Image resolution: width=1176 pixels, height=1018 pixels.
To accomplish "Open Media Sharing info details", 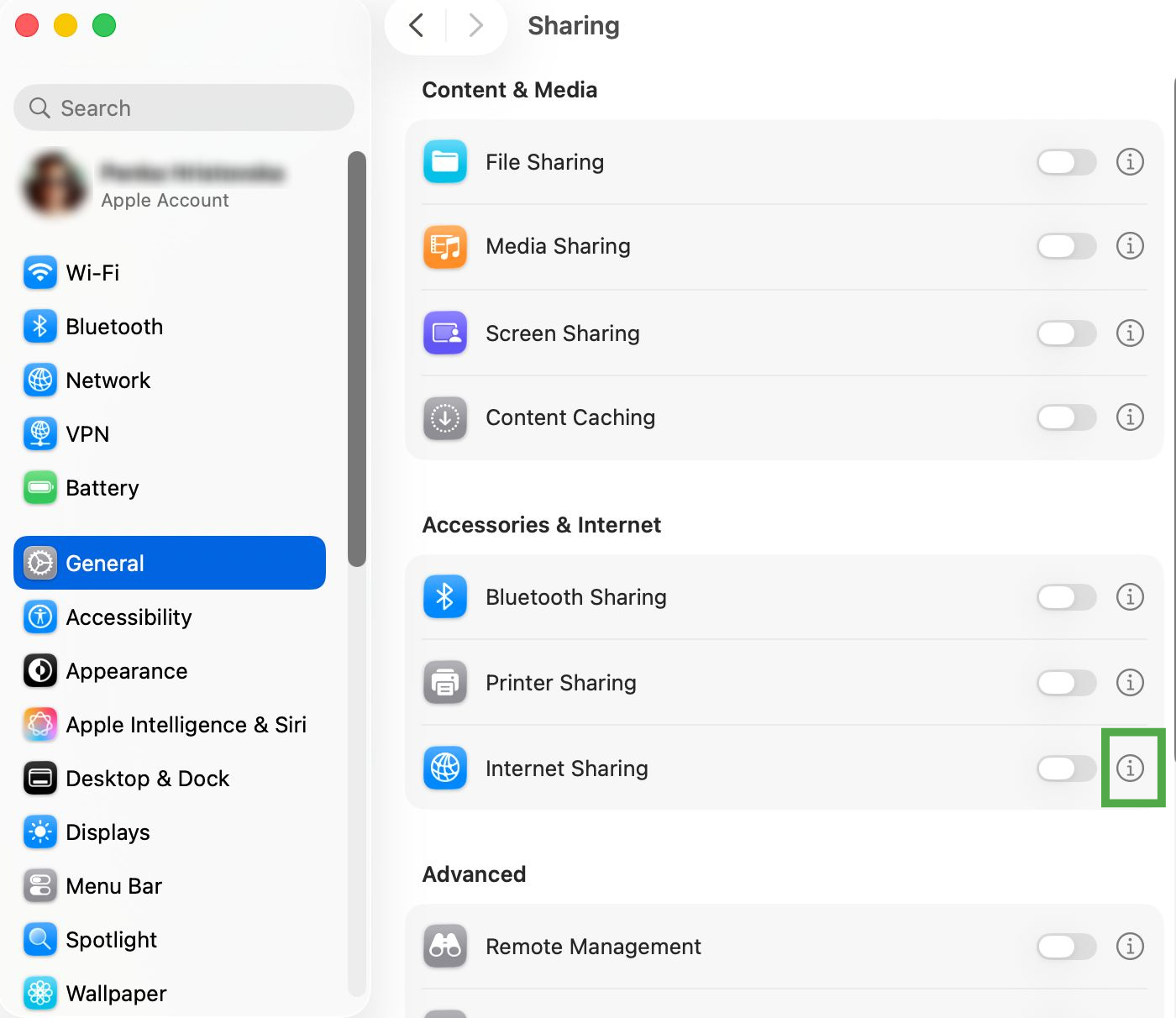I will click(1130, 246).
